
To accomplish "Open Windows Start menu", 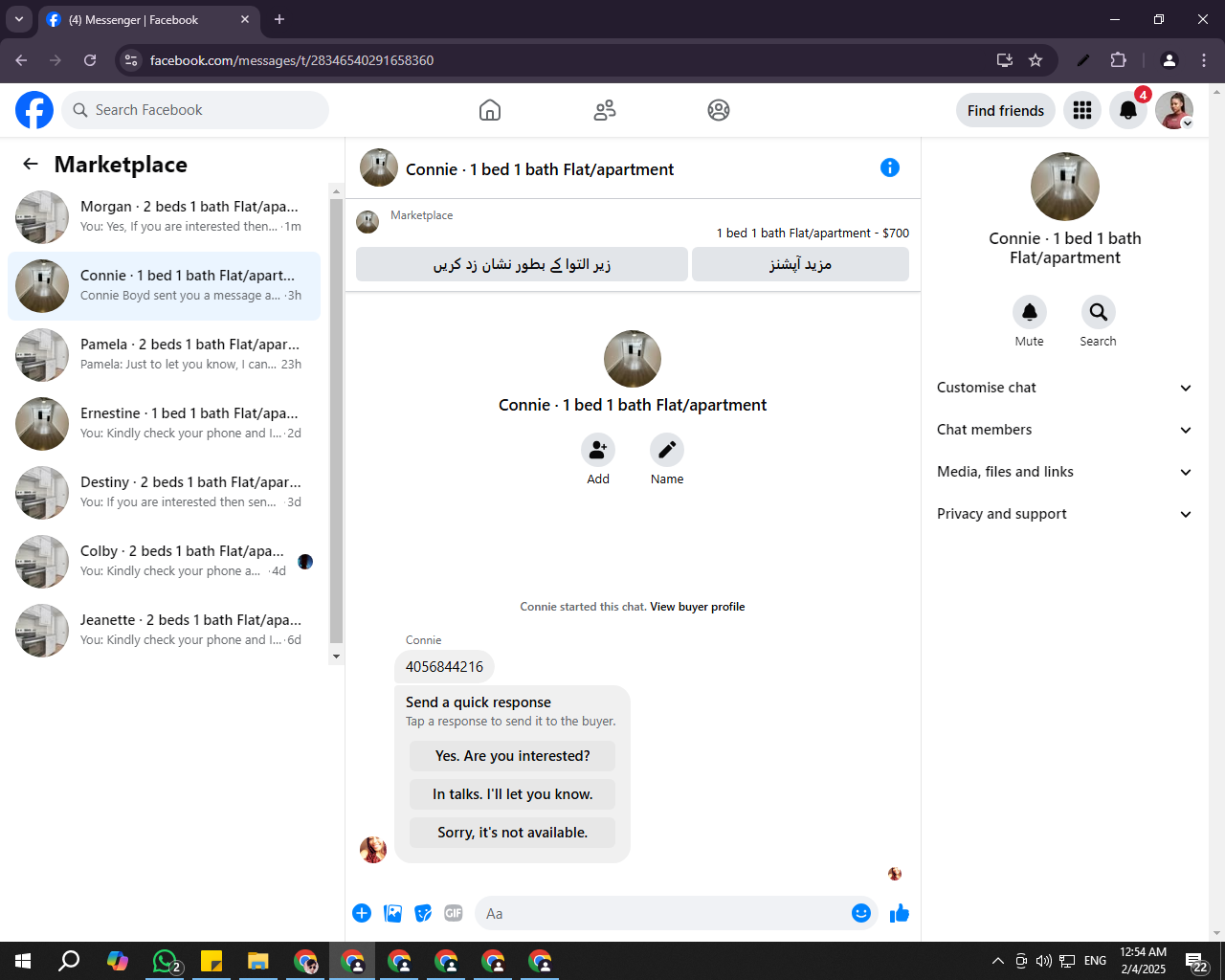I will pyautogui.click(x=23, y=961).
